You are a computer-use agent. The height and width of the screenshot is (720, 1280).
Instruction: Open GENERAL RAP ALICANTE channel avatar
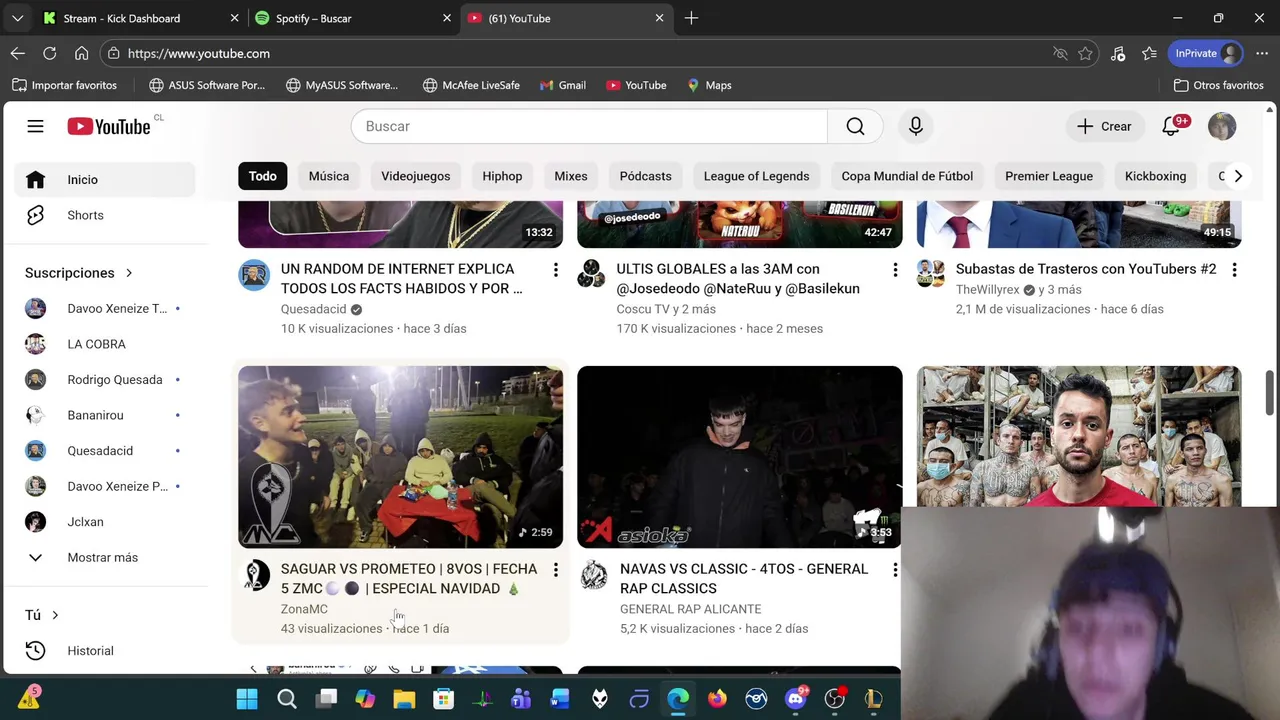tap(593, 575)
